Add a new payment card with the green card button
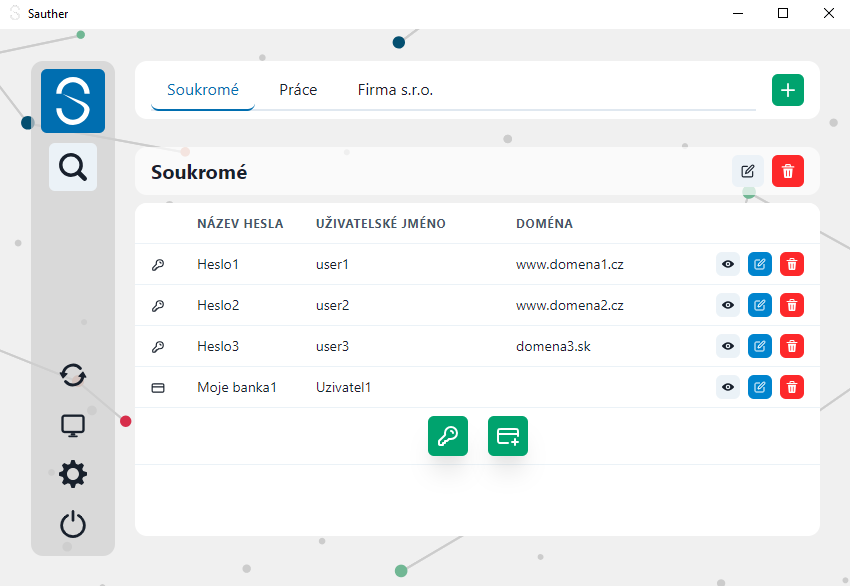The height and width of the screenshot is (586, 850). point(508,436)
